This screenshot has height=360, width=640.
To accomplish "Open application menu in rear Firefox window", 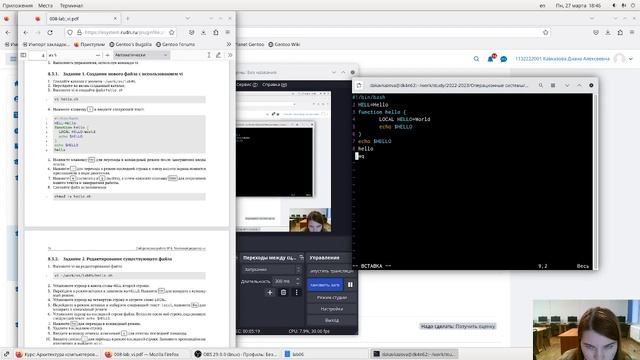I will (632, 32).
